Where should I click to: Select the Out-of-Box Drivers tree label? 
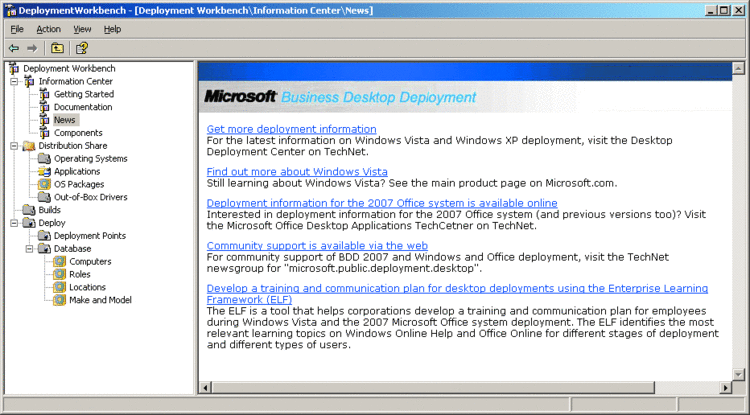[x=90, y=197]
